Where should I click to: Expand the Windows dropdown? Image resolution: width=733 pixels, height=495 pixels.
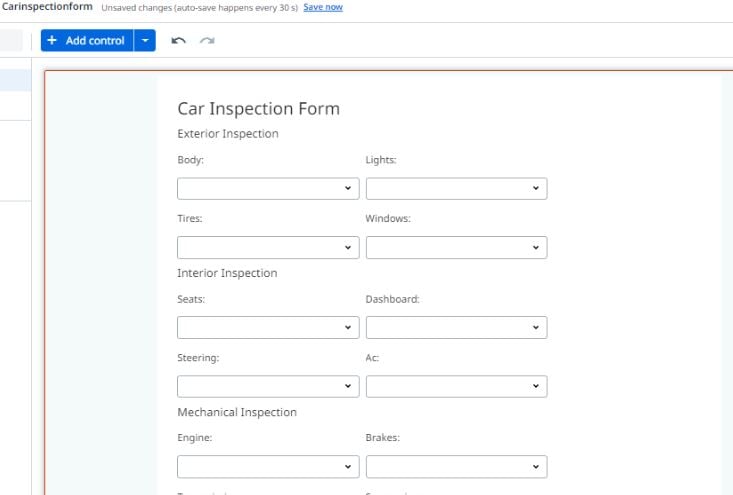coord(456,247)
